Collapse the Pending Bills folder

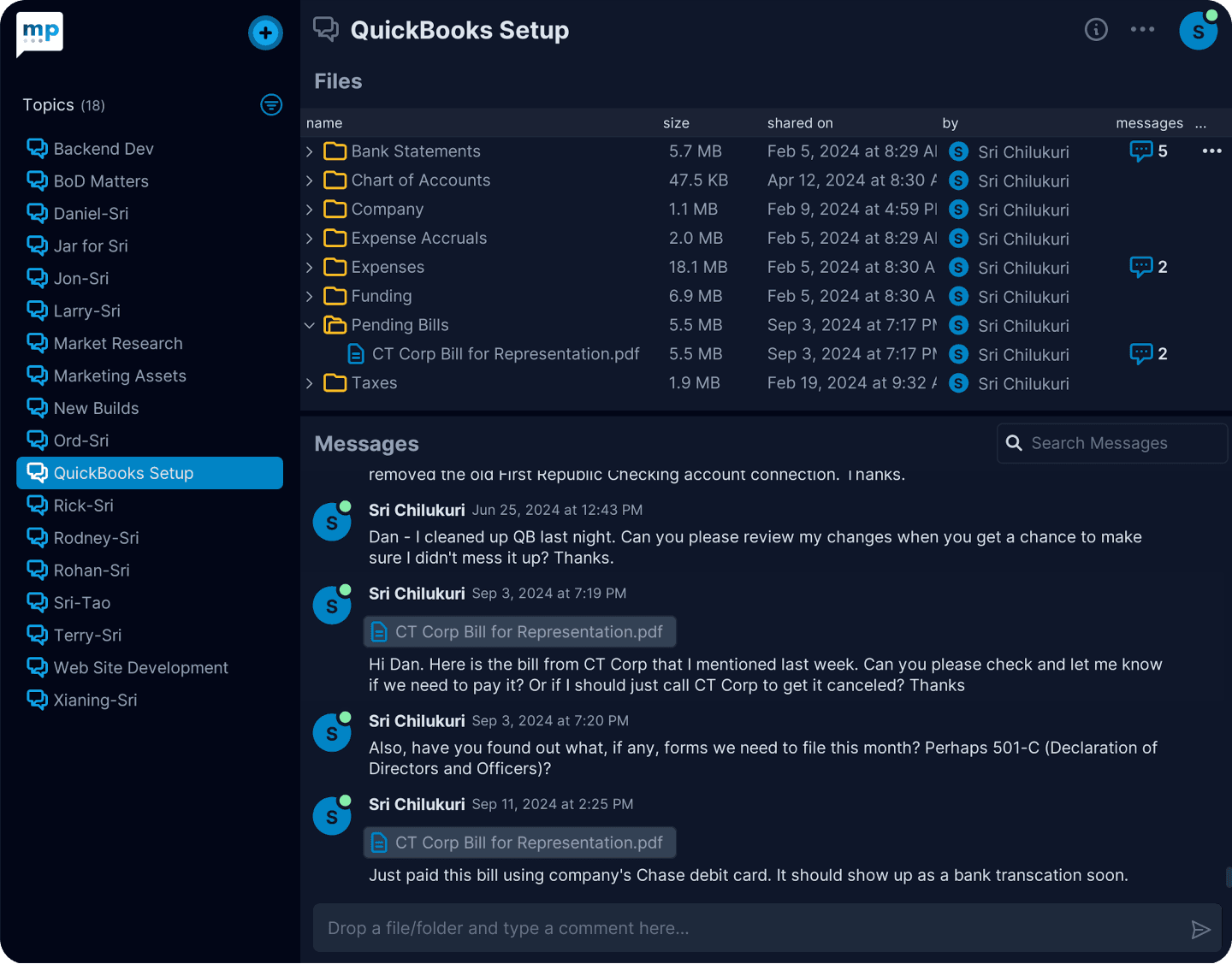(310, 325)
